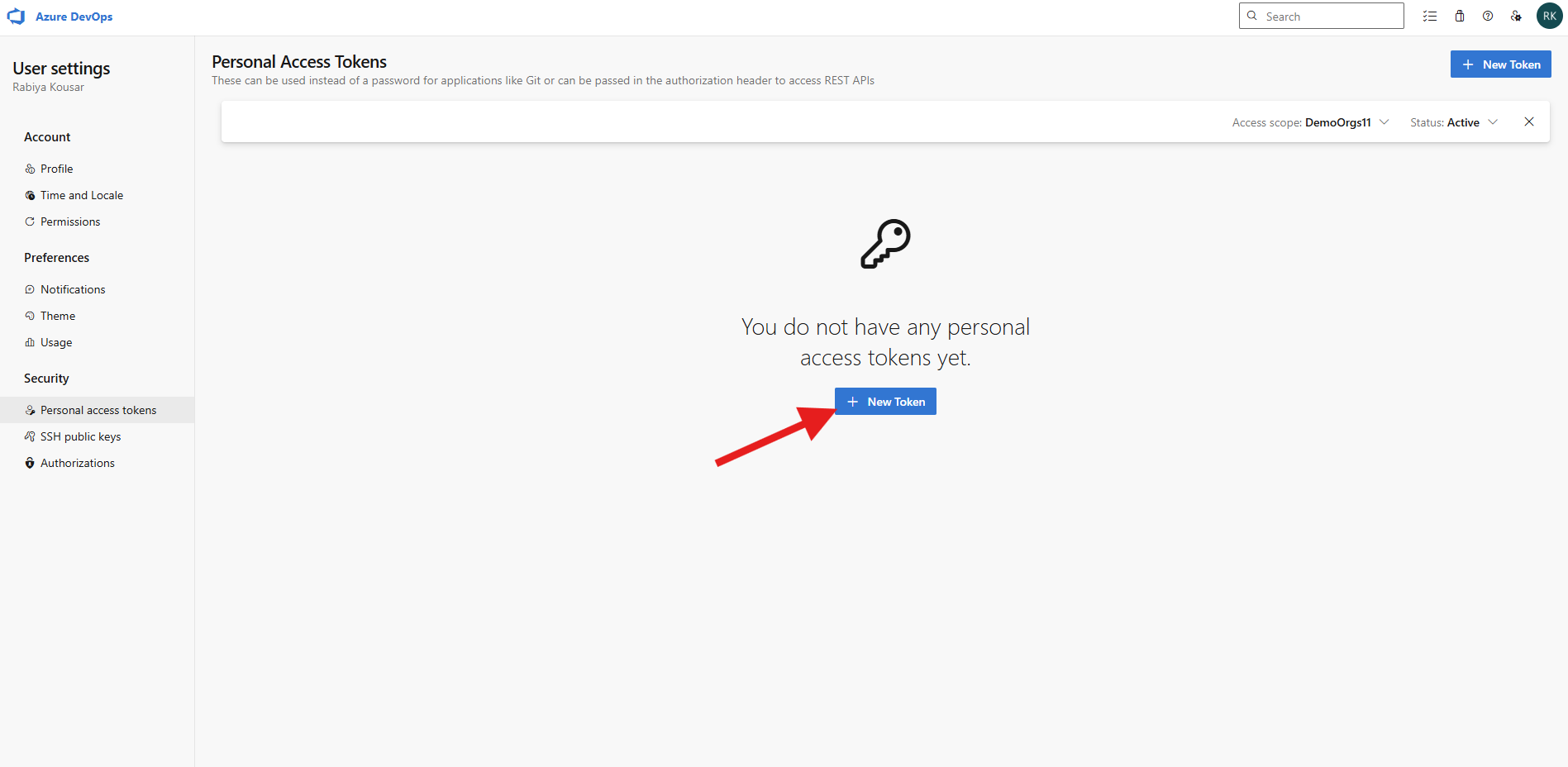Open the RK profile avatar menu

1548,16
